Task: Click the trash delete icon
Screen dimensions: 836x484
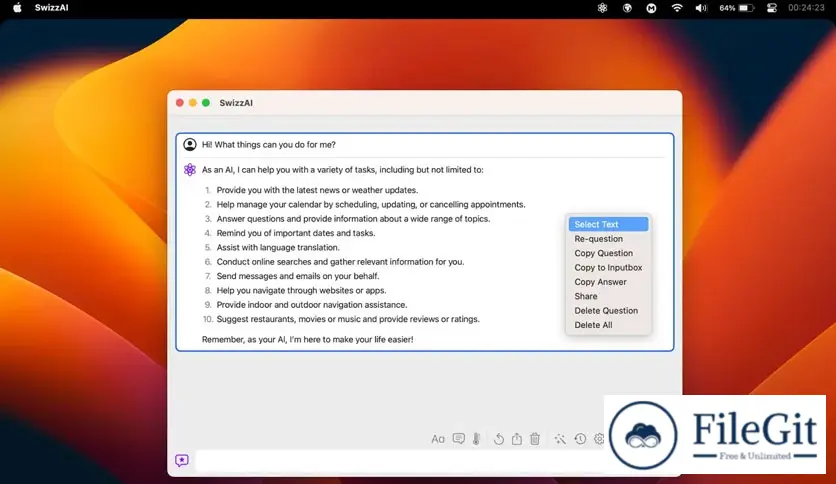Action: (535, 439)
